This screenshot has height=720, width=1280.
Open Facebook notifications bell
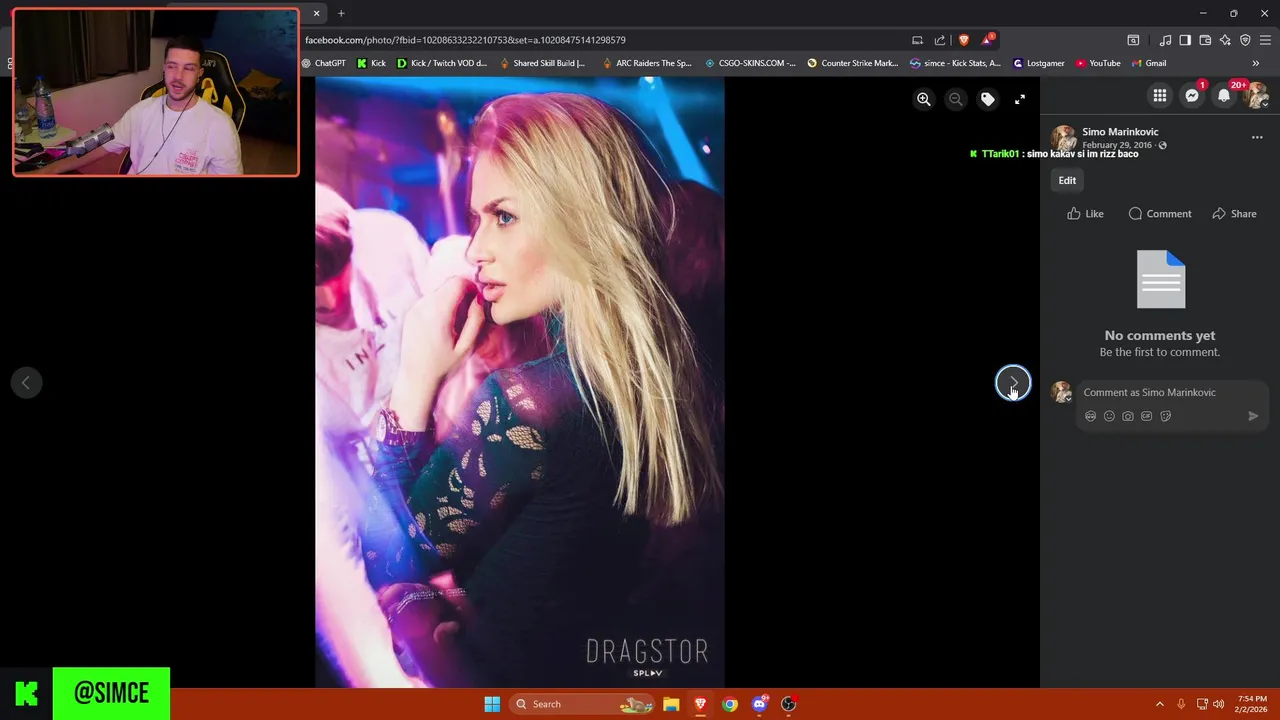pos(1224,96)
